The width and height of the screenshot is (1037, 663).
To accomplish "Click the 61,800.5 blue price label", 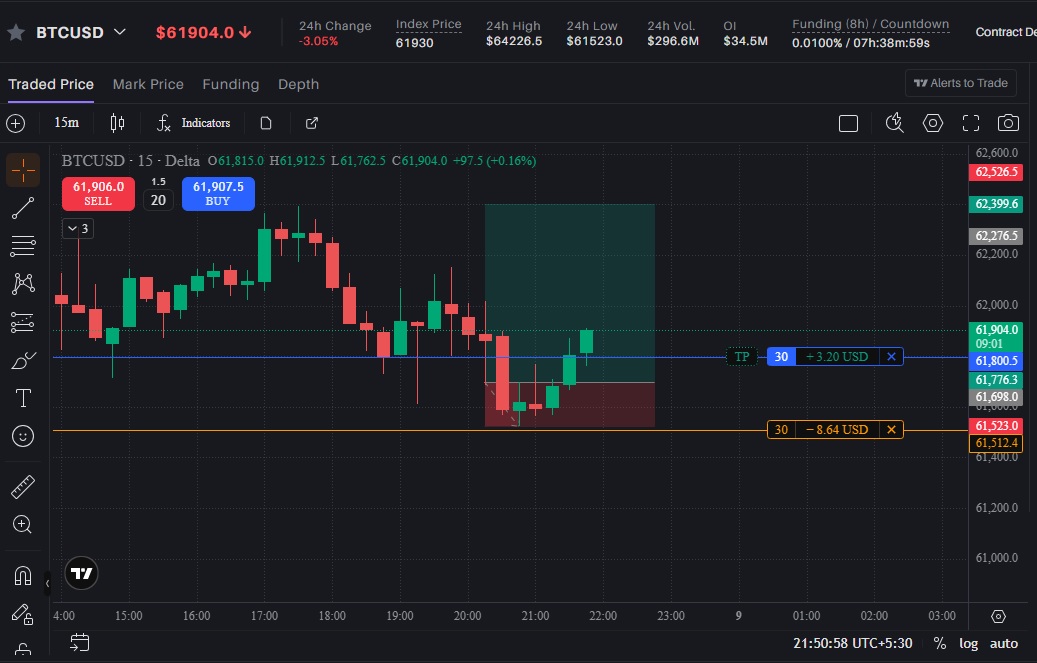I will pos(996,361).
